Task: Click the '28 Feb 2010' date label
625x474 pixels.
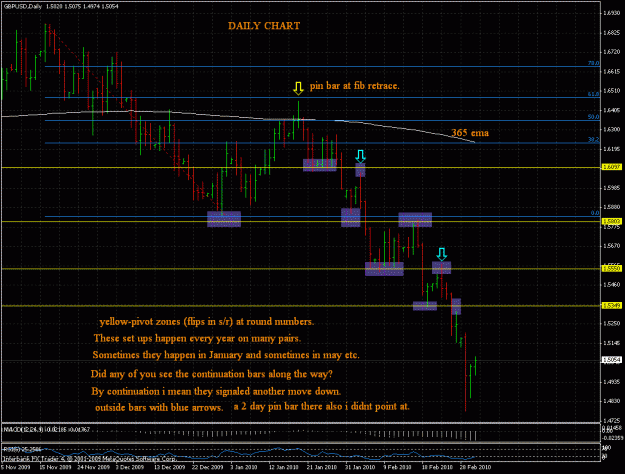Action: pyautogui.click(x=476, y=467)
